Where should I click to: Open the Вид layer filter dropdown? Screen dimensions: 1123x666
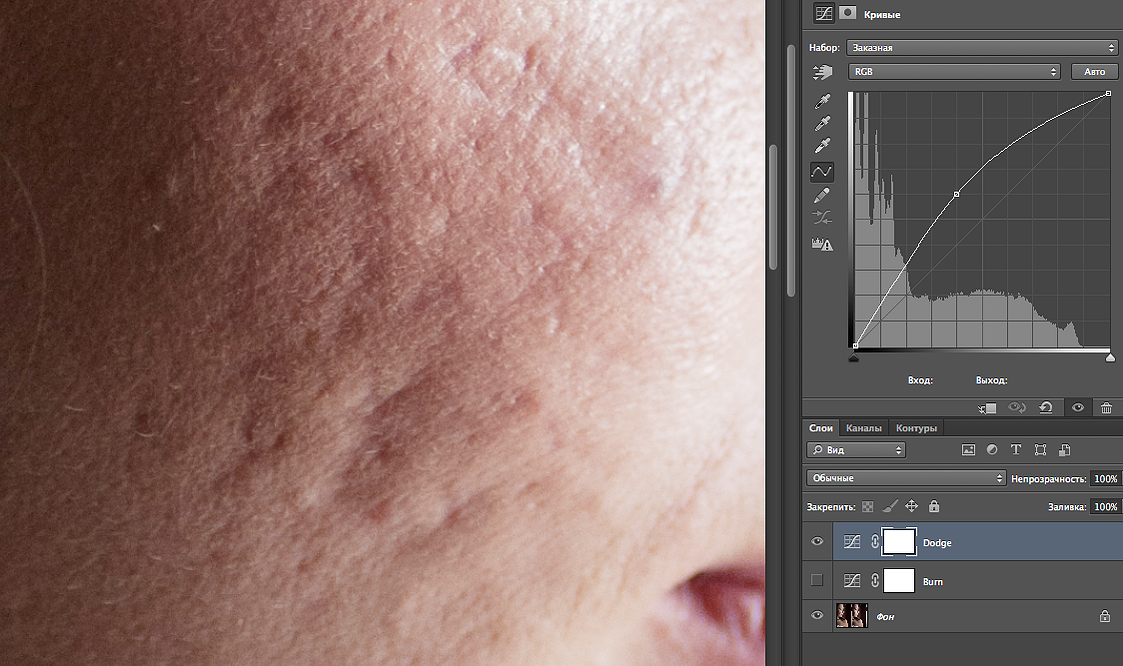[x=856, y=450]
